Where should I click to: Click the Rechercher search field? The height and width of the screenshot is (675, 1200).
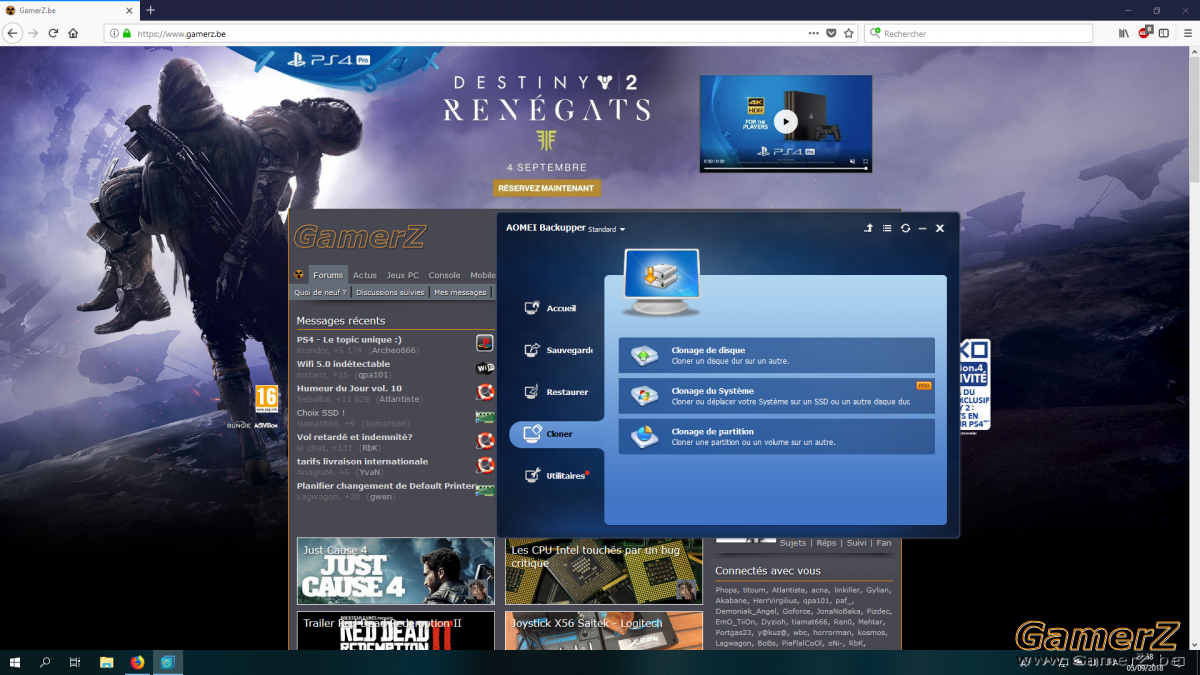coord(978,33)
